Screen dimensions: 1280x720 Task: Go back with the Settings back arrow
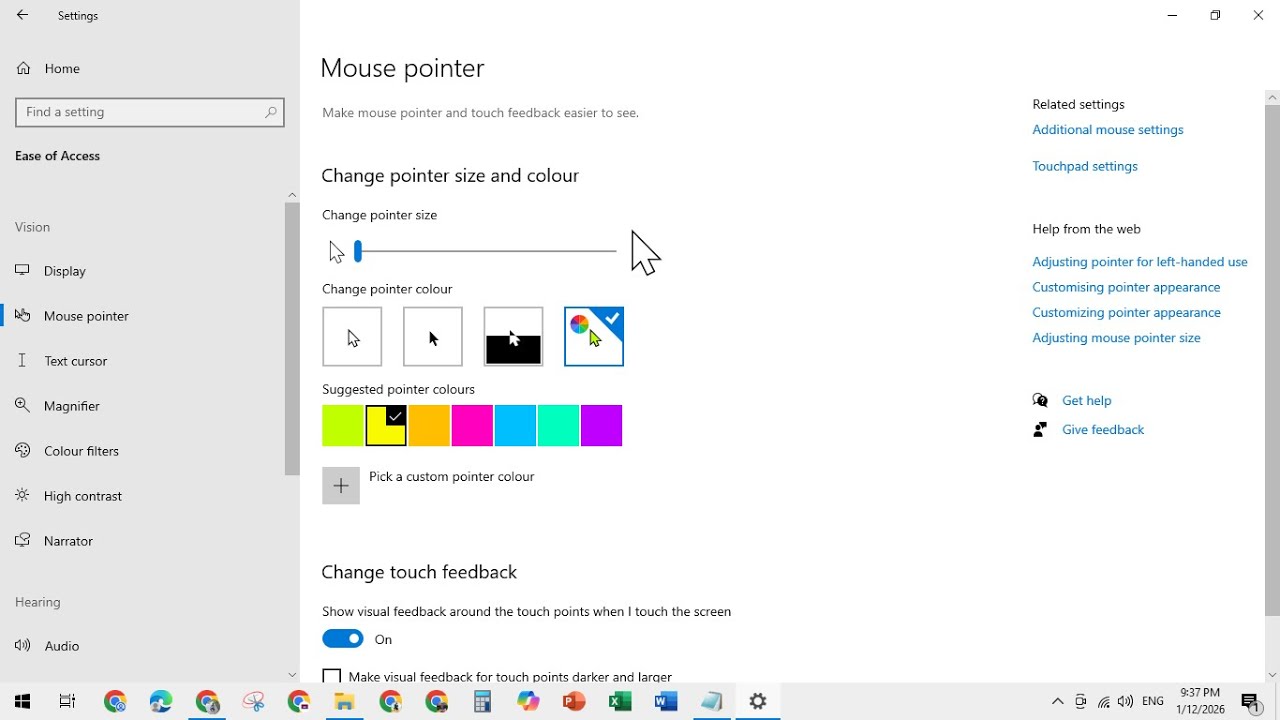pyautogui.click(x=22, y=16)
